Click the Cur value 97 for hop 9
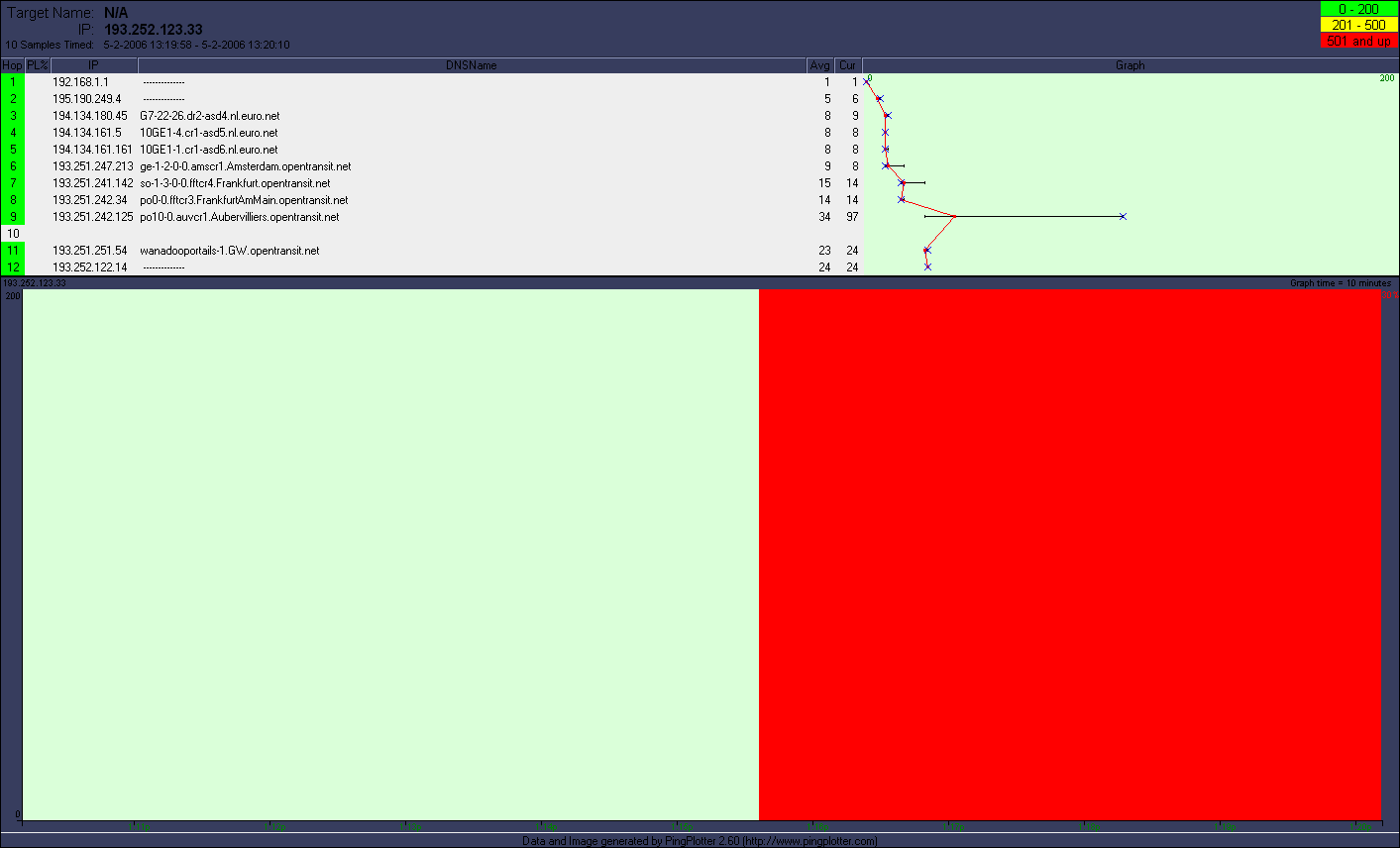The height and width of the screenshot is (848, 1400). pos(852,217)
